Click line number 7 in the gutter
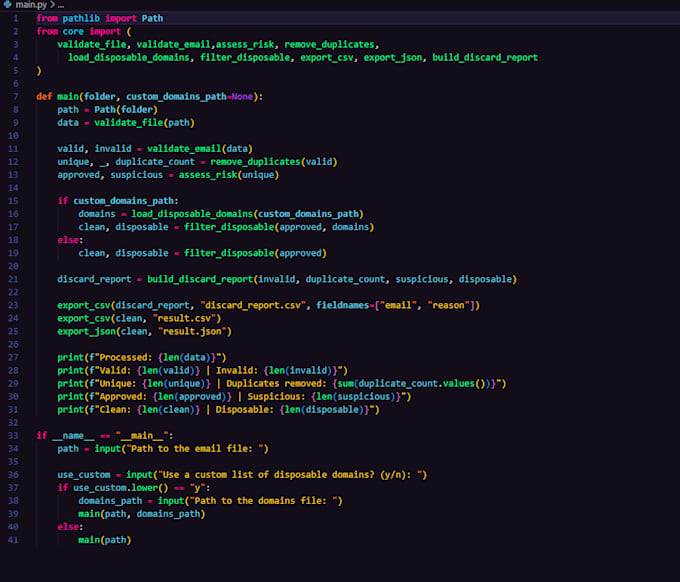 16,97
